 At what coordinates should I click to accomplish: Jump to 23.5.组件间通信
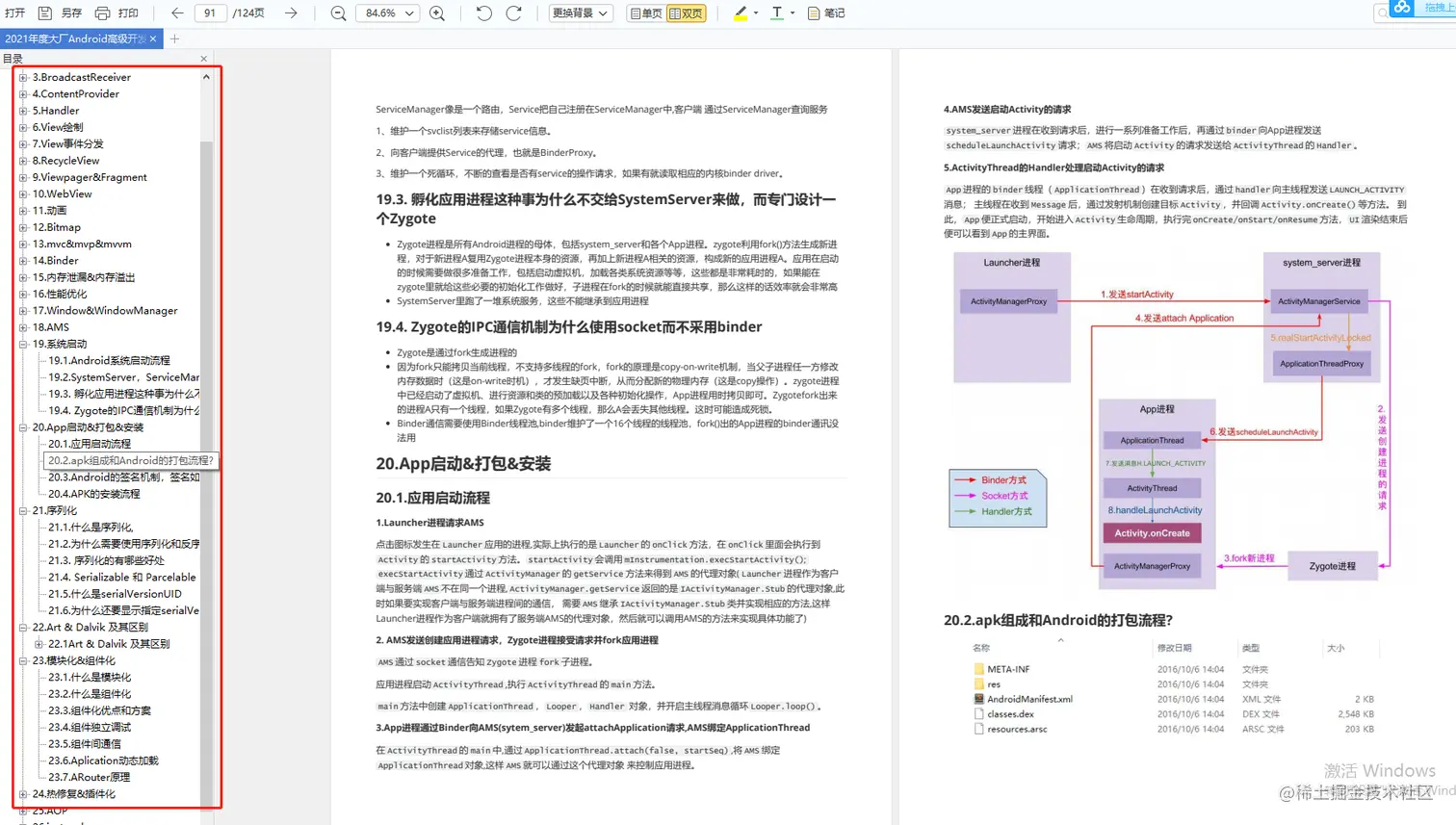click(x=85, y=744)
